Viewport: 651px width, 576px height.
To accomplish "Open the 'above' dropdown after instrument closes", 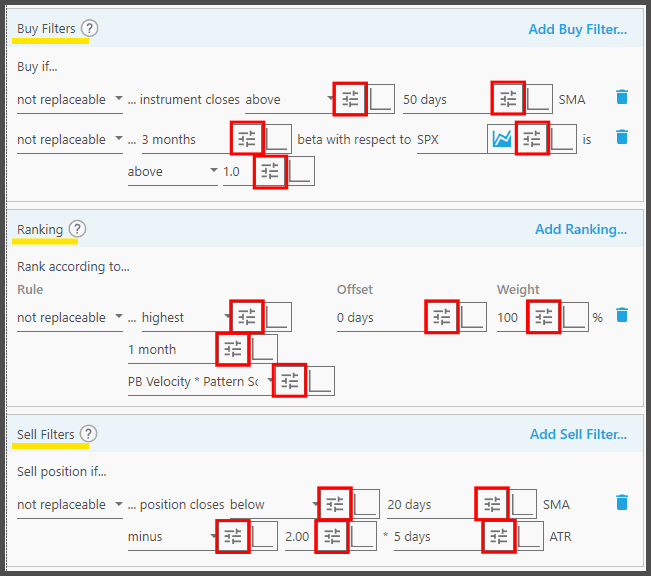I will pyautogui.click(x=289, y=100).
